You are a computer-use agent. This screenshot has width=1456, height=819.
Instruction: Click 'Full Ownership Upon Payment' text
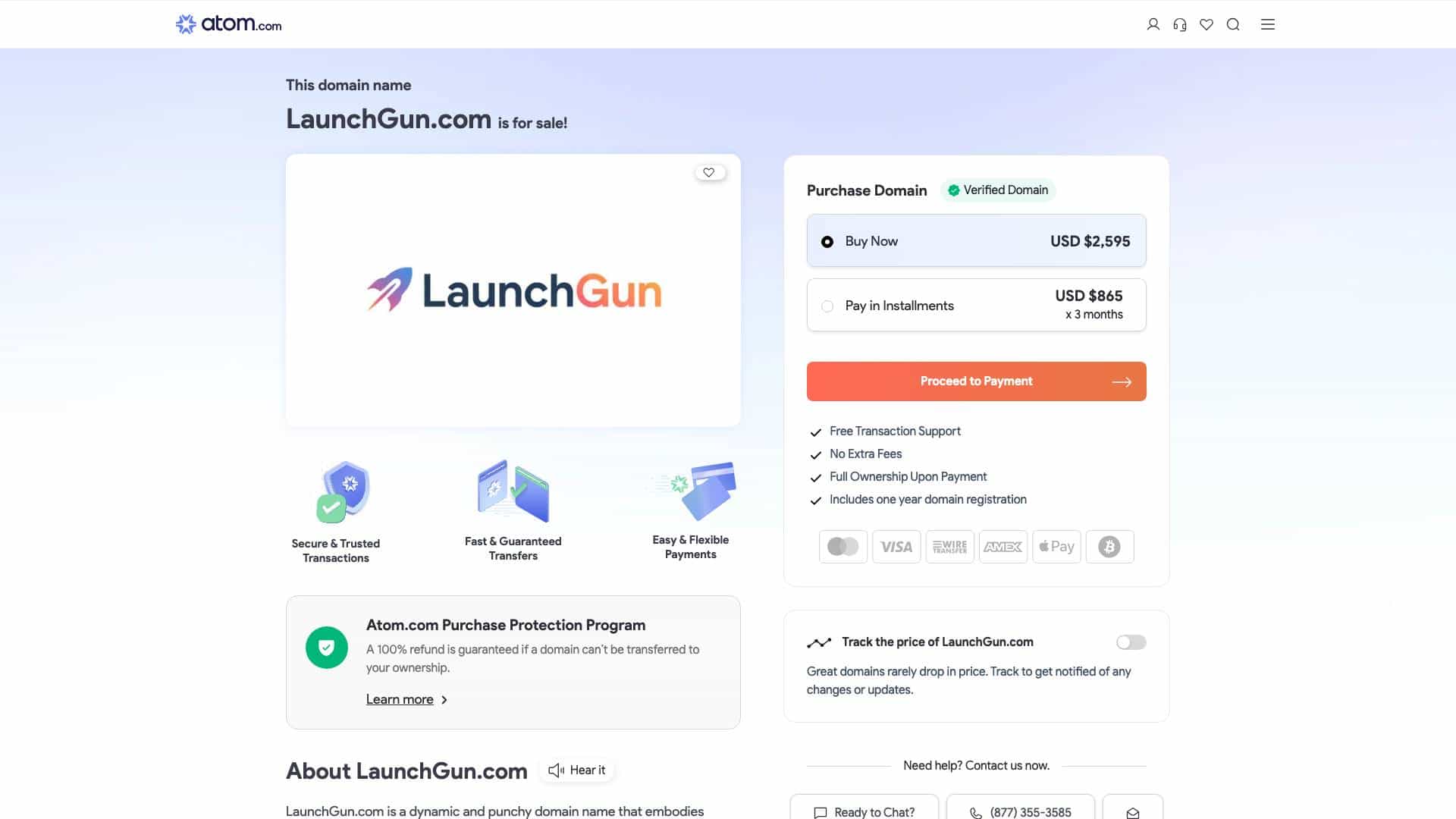point(908,476)
